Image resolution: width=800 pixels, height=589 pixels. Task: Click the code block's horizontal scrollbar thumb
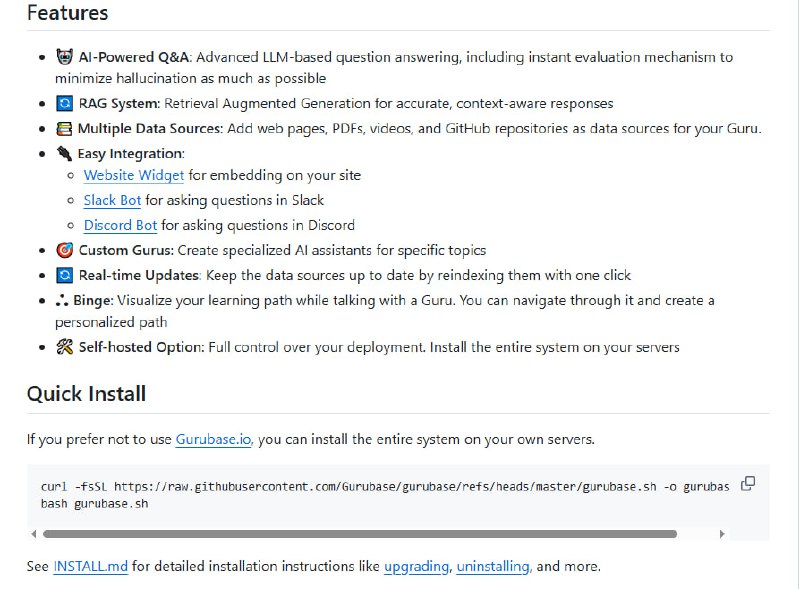[360, 534]
